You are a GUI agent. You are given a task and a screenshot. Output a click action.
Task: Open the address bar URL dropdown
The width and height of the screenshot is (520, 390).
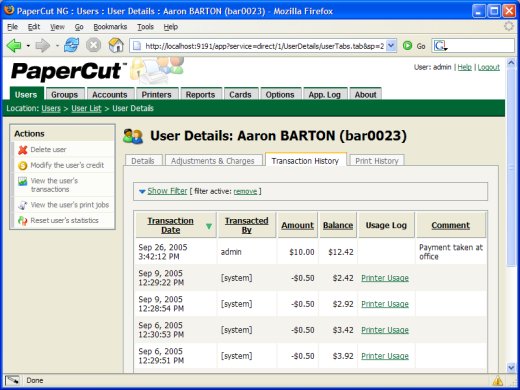tap(392, 46)
